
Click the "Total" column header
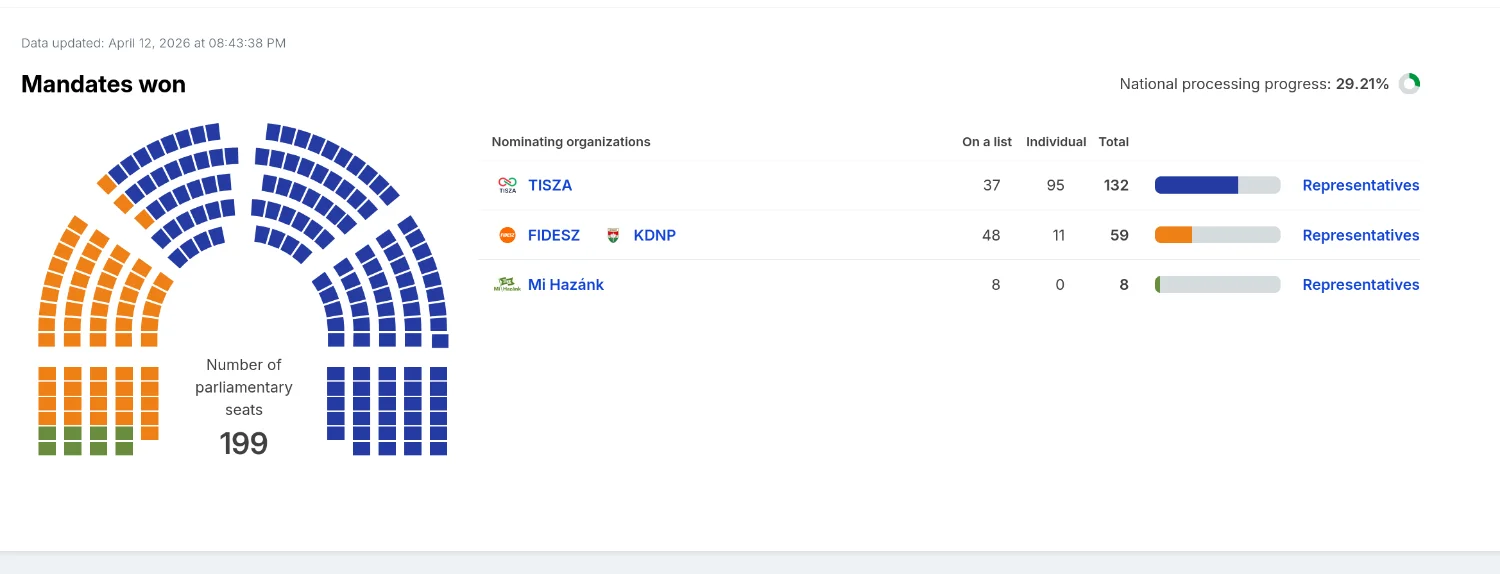click(x=1113, y=142)
